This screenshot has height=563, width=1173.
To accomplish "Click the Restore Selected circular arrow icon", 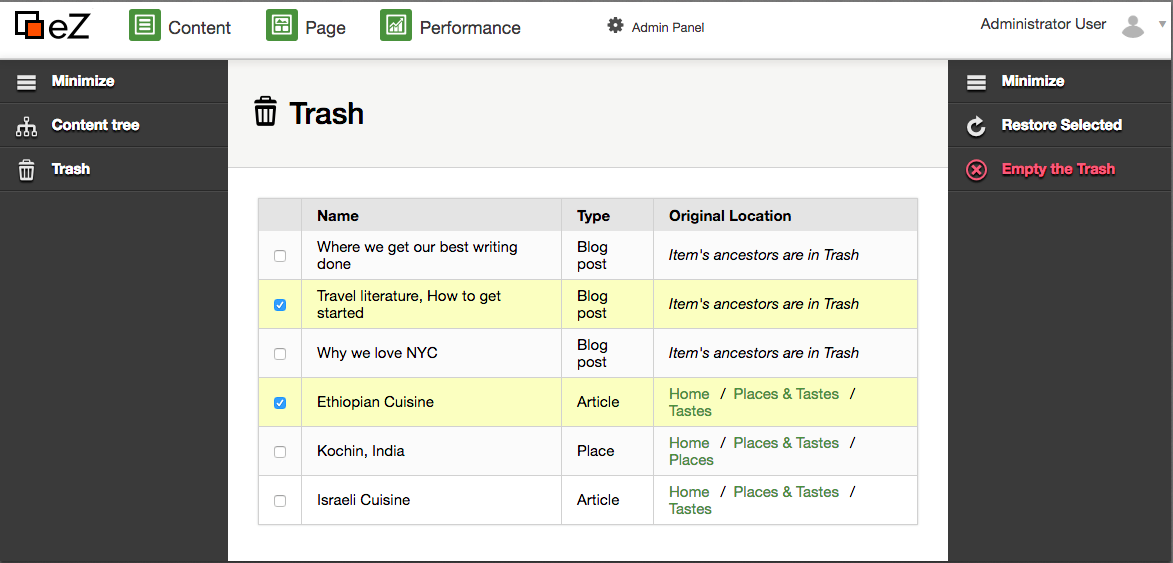I will coord(976,126).
